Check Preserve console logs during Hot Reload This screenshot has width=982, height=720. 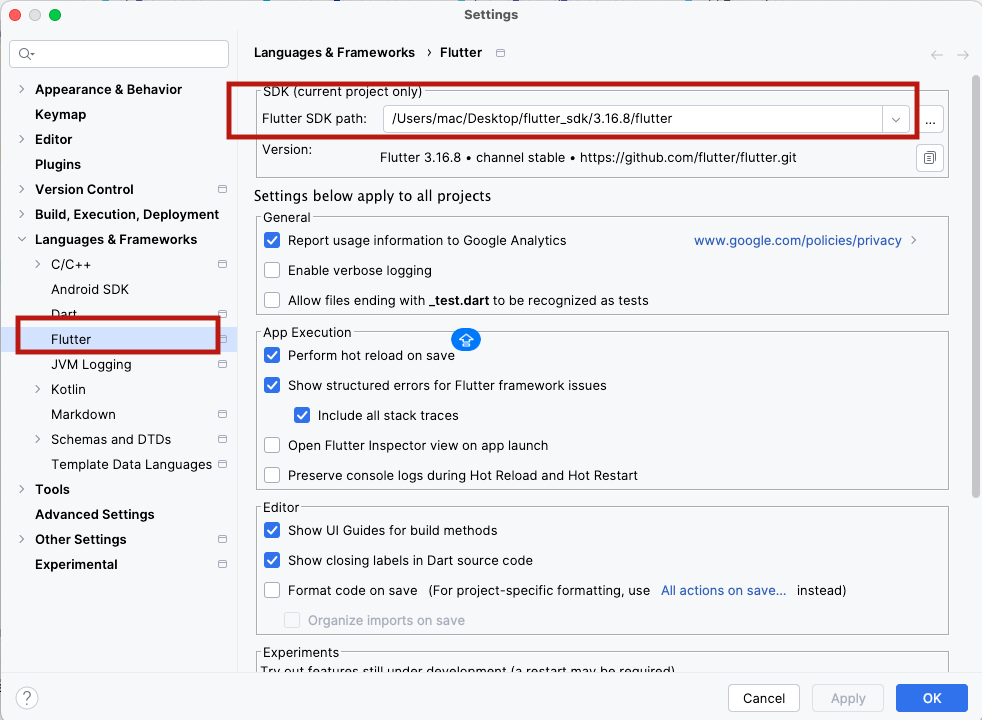click(x=272, y=476)
